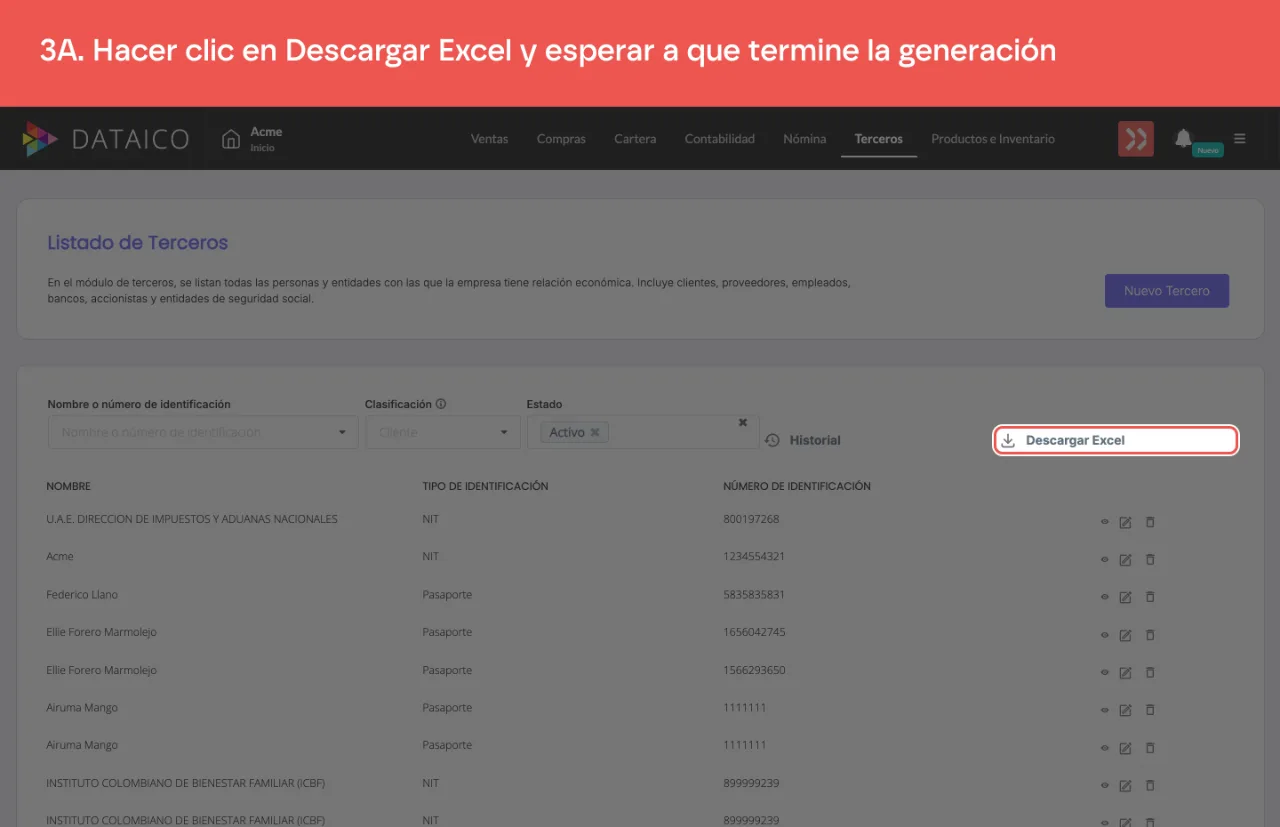
Task: Delete the 800197268 NIT row
Action: point(1150,522)
